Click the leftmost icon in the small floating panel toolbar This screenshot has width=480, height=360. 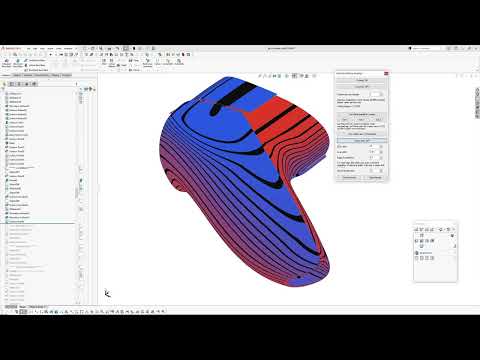(416, 230)
